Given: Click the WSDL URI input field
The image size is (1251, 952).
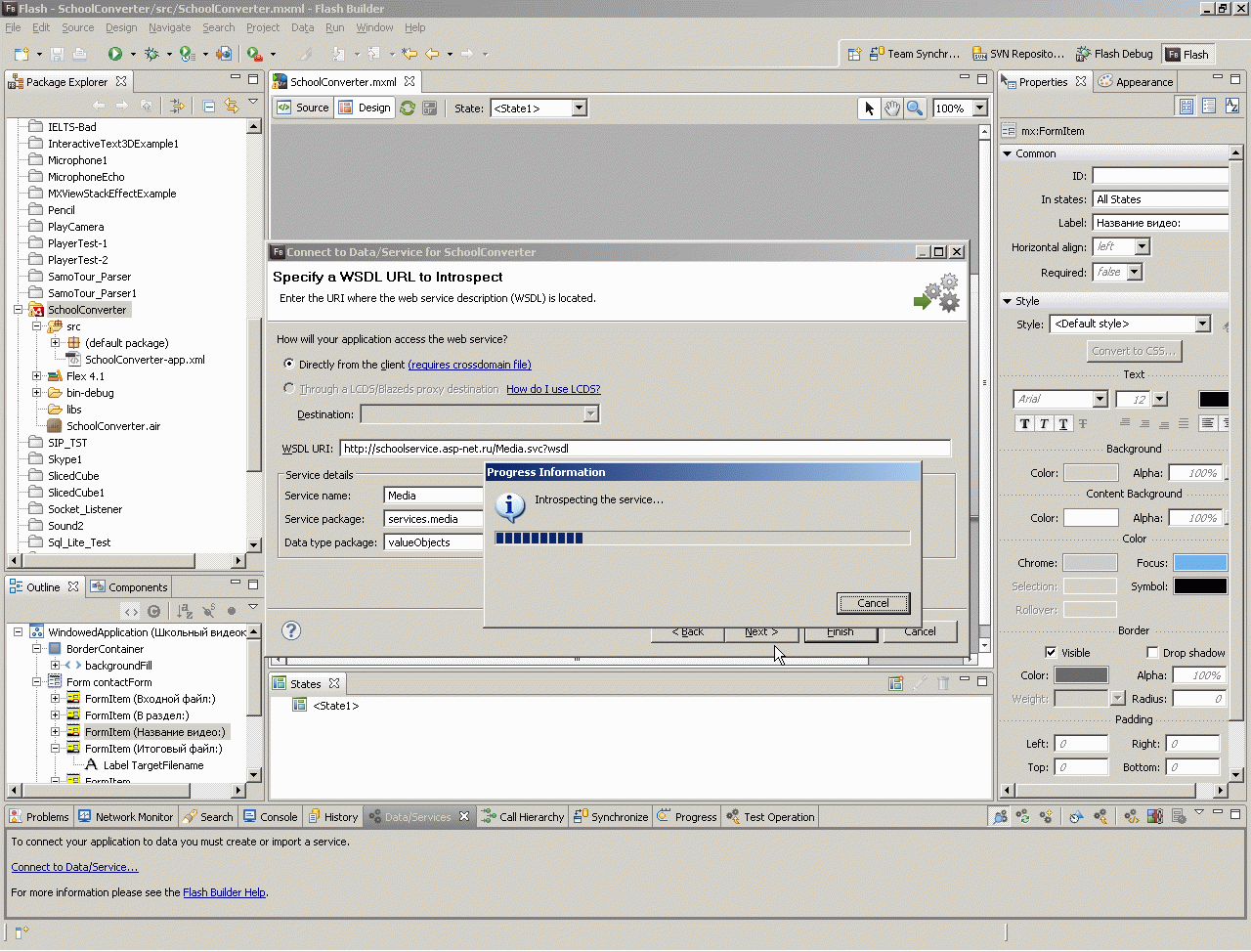Looking at the screenshot, I should tap(645, 449).
